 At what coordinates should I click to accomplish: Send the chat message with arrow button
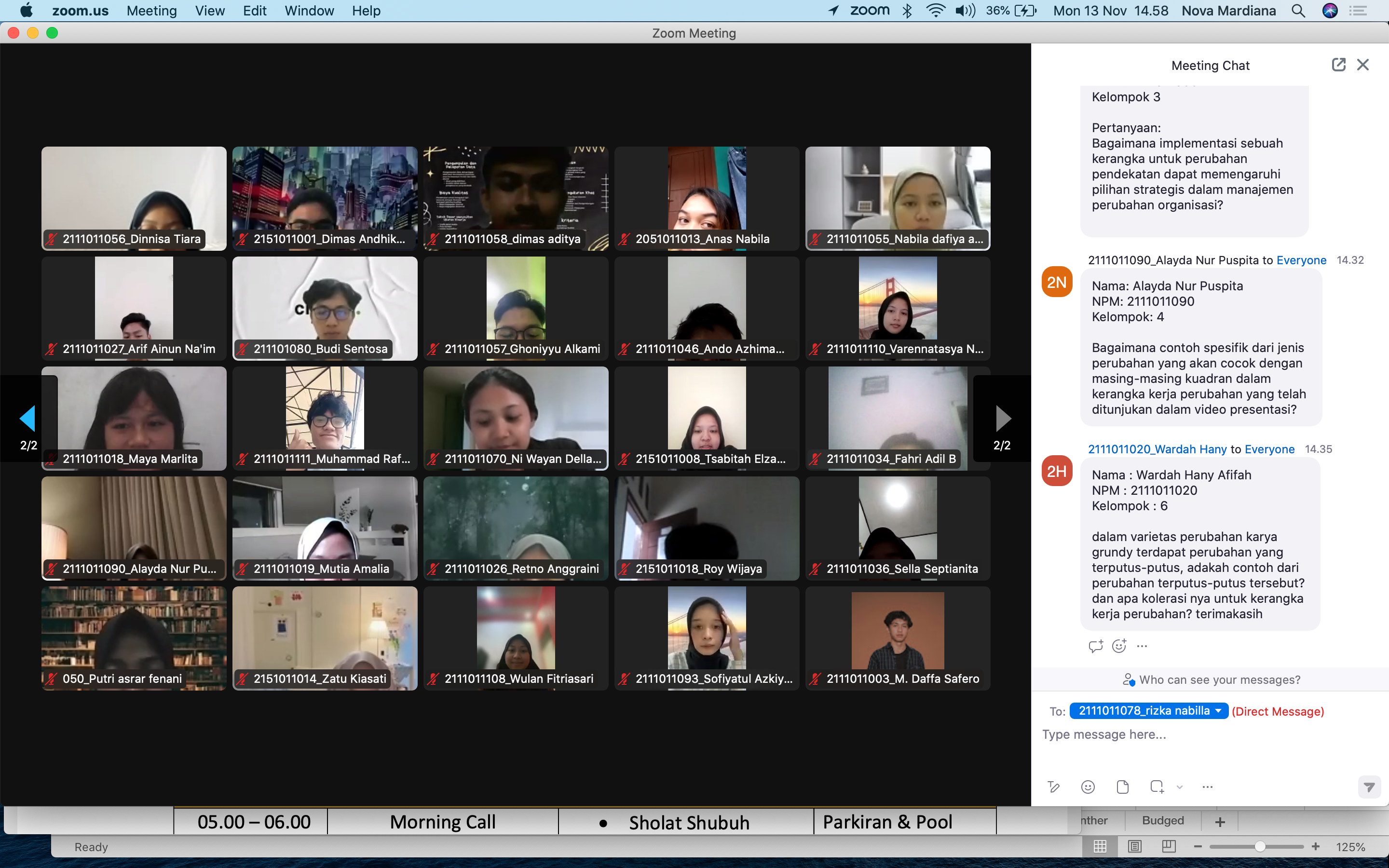pos(1369,787)
